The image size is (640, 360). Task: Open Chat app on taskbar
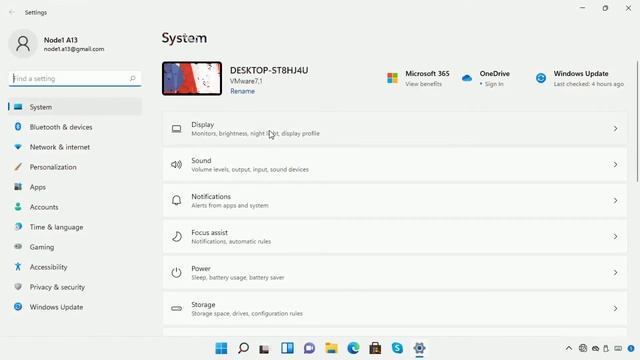point(309,348)
